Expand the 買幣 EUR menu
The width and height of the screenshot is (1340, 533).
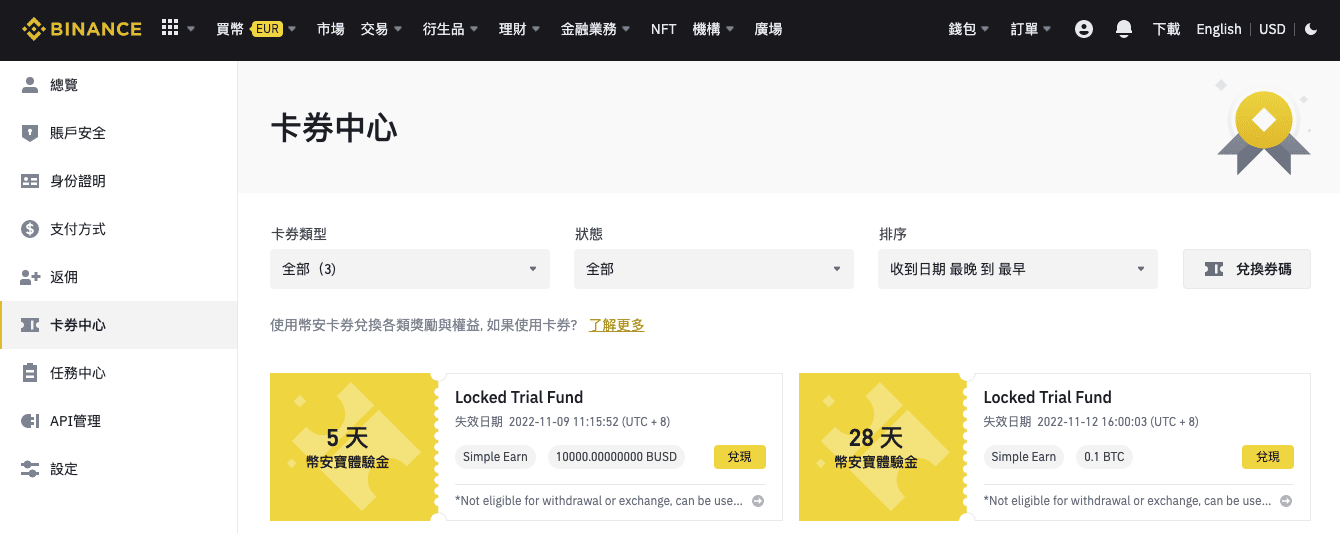(x=256, y=29)
